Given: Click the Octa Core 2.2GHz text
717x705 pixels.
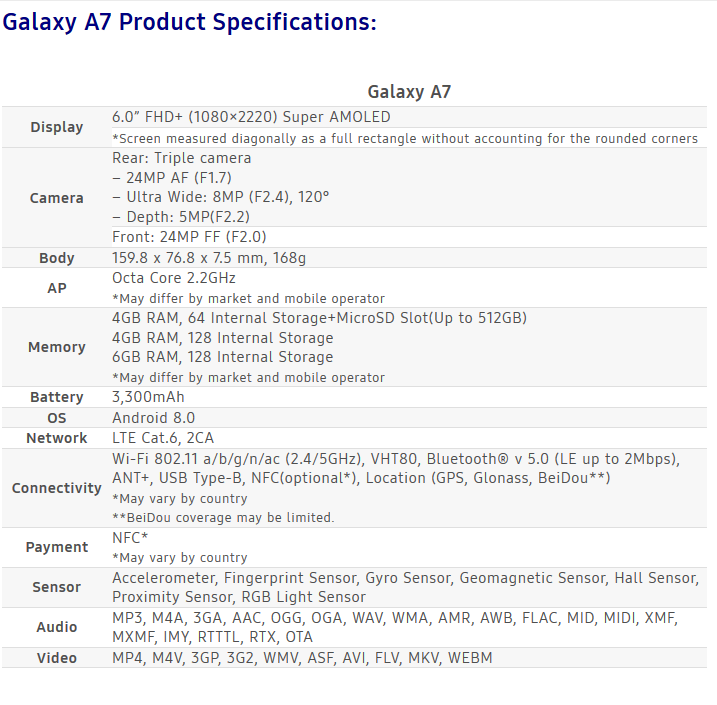Looking at the screenshot, I should (174, 278).
